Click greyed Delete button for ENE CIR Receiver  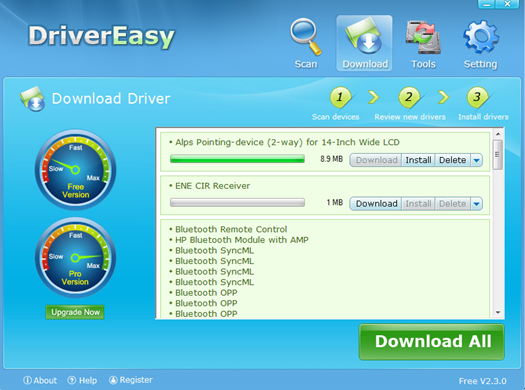453,204
